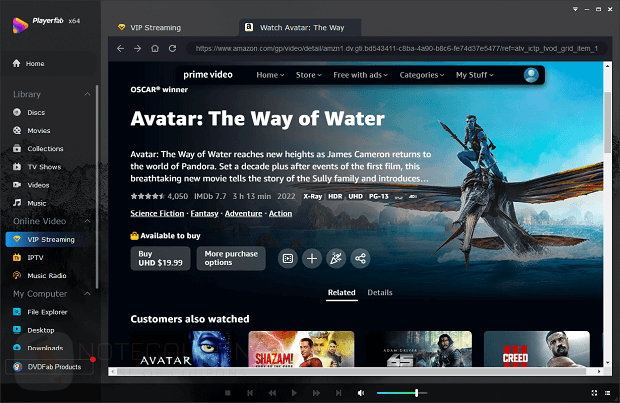Collapse the Online Video section
The image size is (620, 403).
(x=87, y=221)
